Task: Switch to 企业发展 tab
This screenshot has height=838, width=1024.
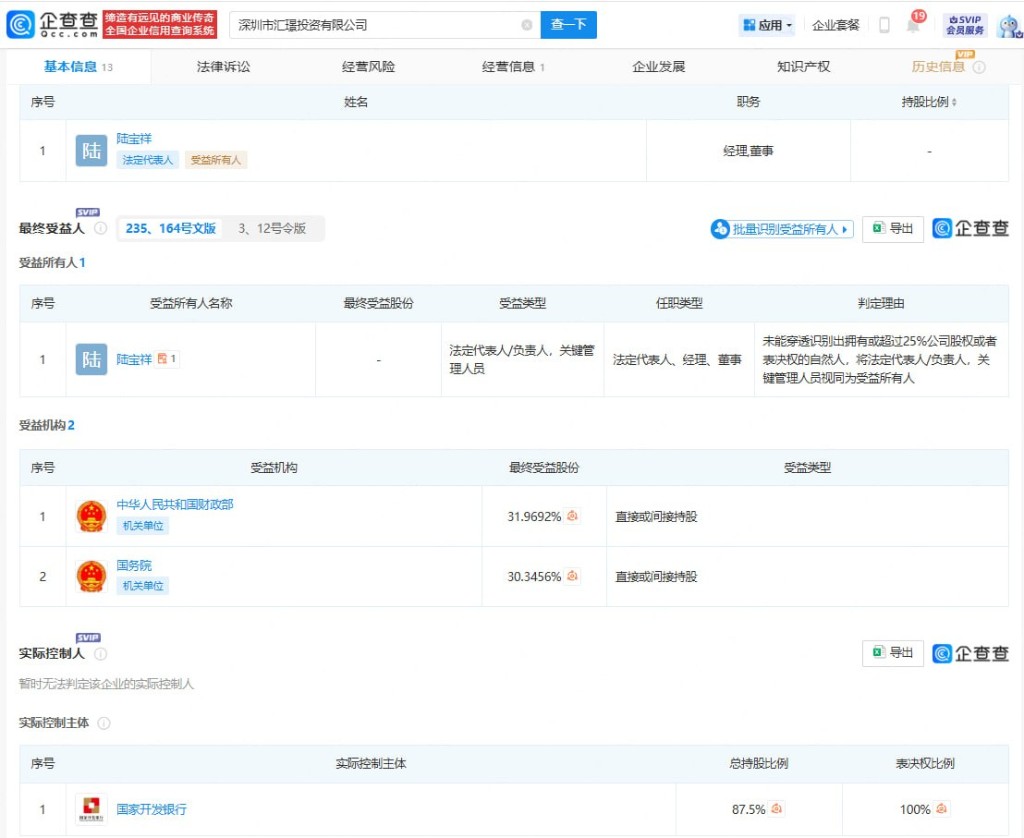Action: click(658, 67)
